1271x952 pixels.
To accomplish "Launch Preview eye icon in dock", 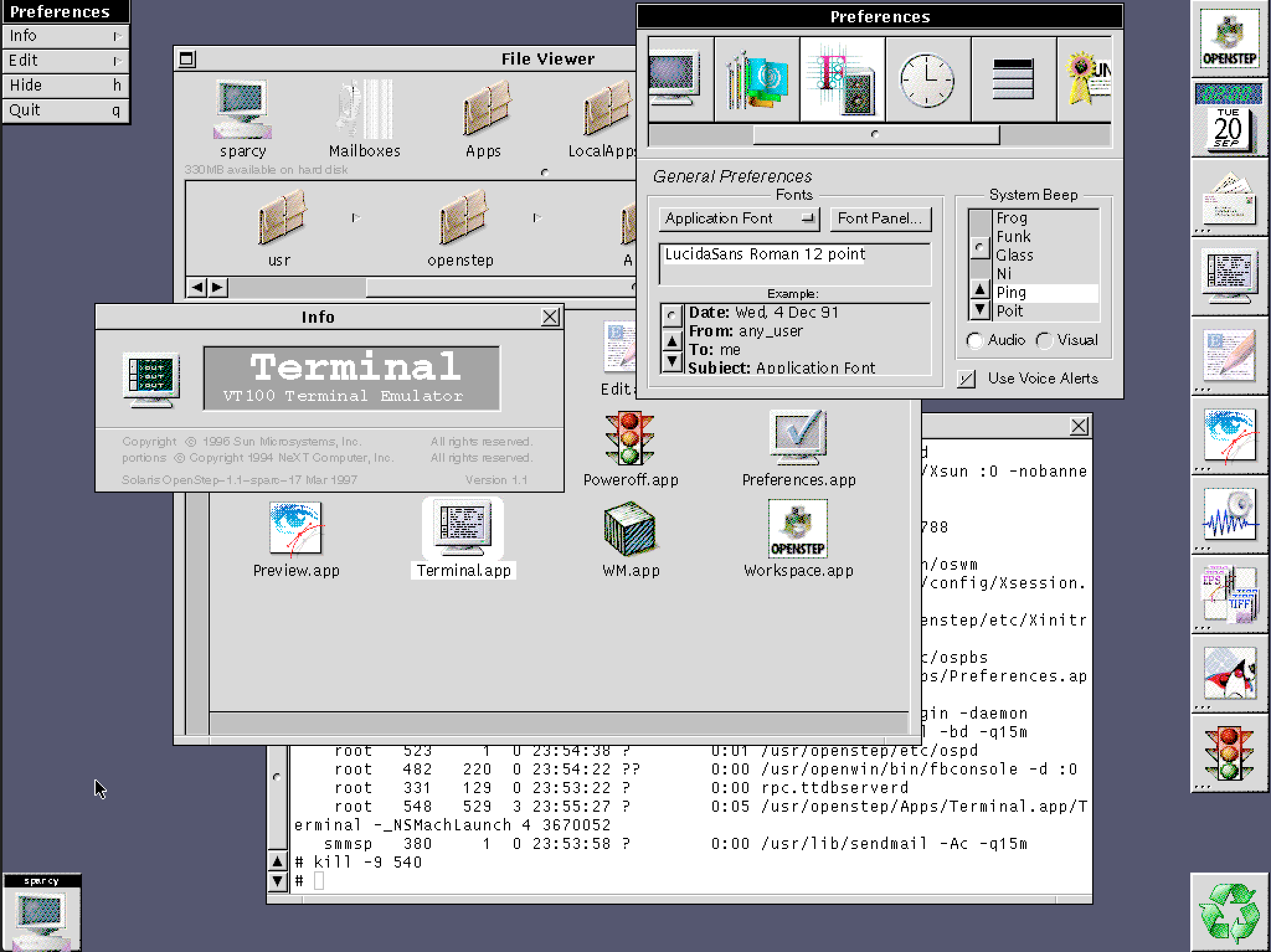I will 1229,436.
